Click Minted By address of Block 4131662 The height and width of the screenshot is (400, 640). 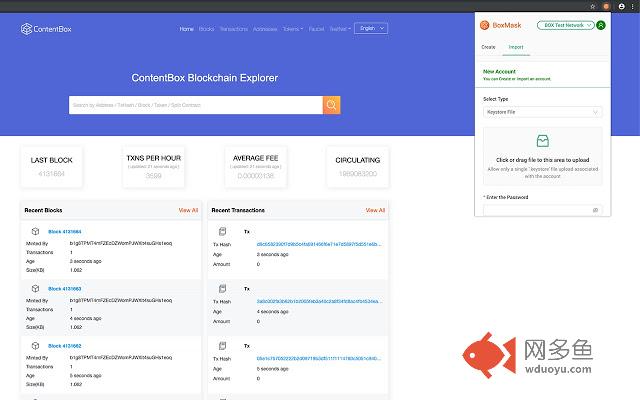(x=121, y=358)
